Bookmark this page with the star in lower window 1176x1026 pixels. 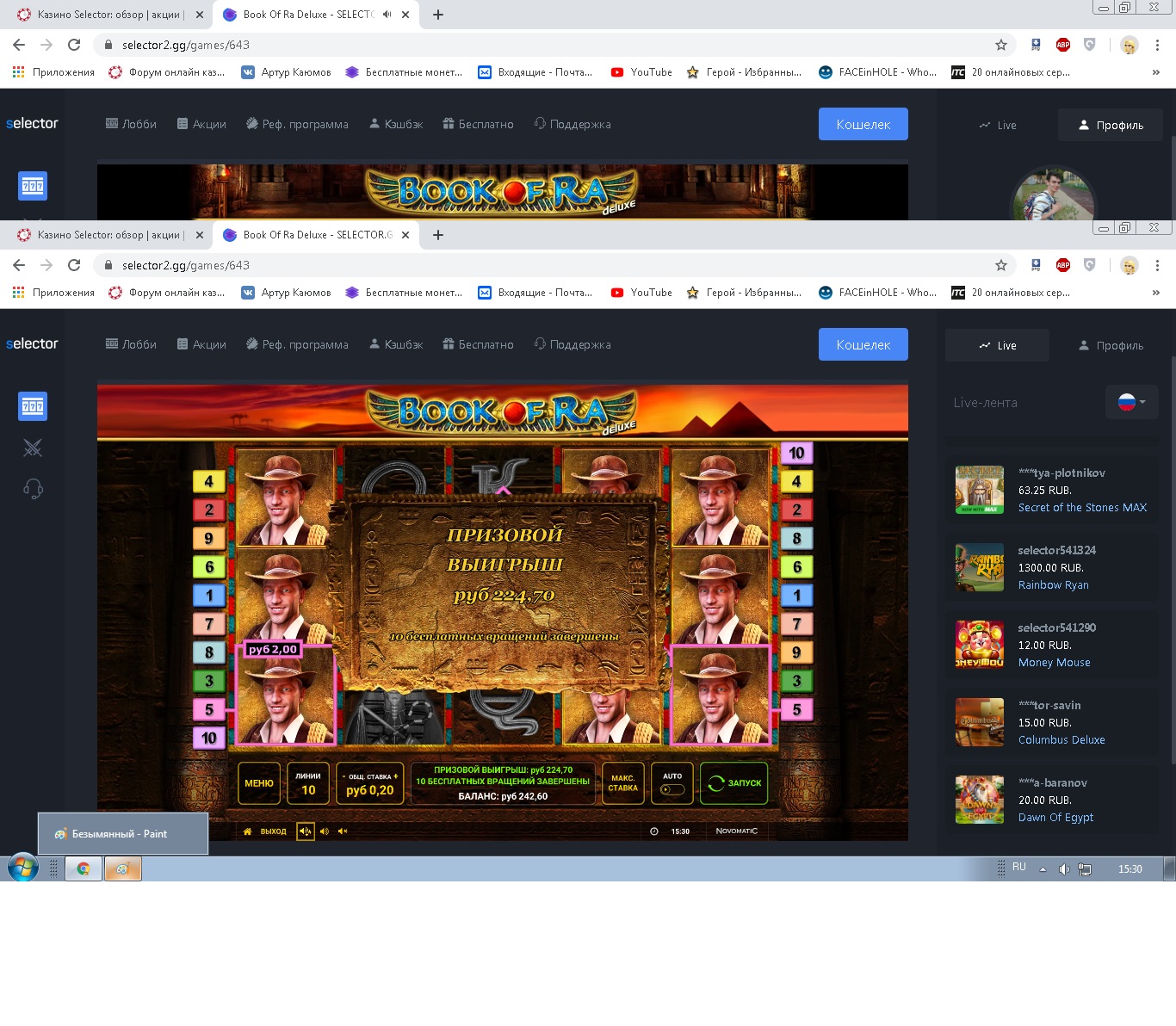point(1000,265)
